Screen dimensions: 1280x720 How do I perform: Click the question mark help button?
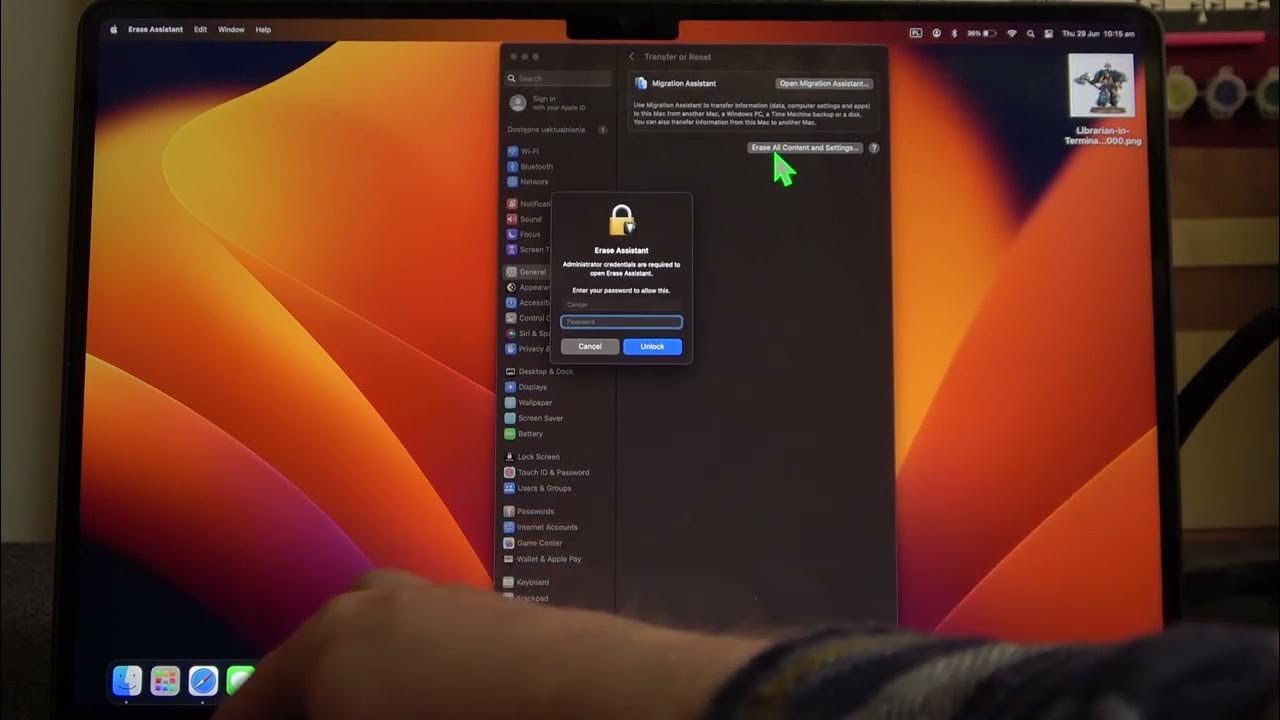[x=874, y=148]
